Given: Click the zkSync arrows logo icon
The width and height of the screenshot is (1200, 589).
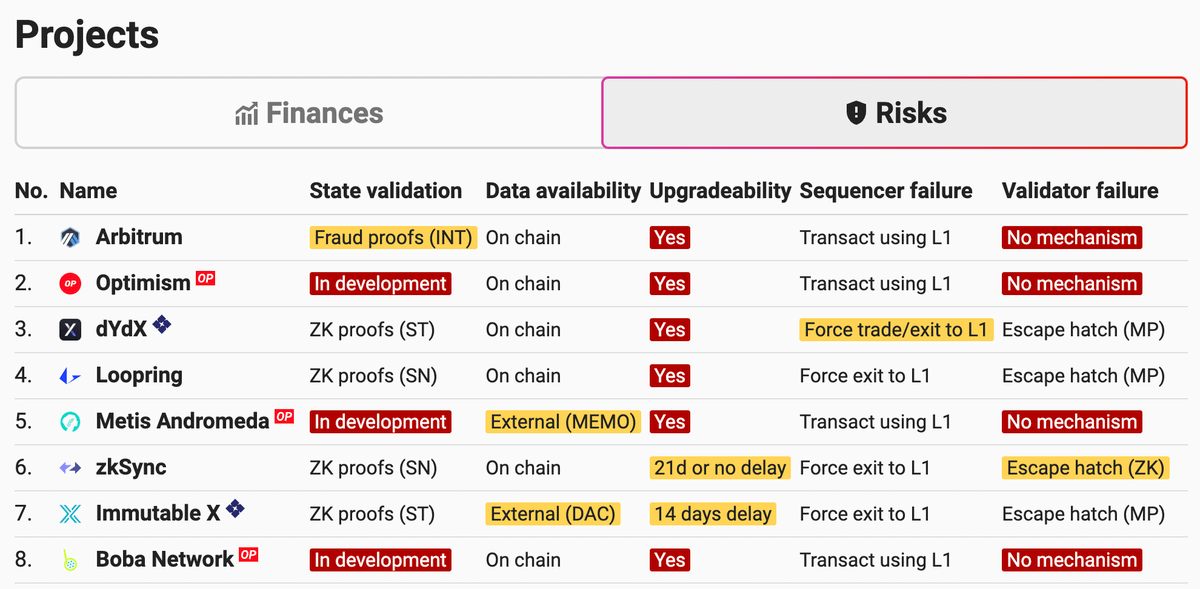Looking at the screenshot, I should (70, 468).
